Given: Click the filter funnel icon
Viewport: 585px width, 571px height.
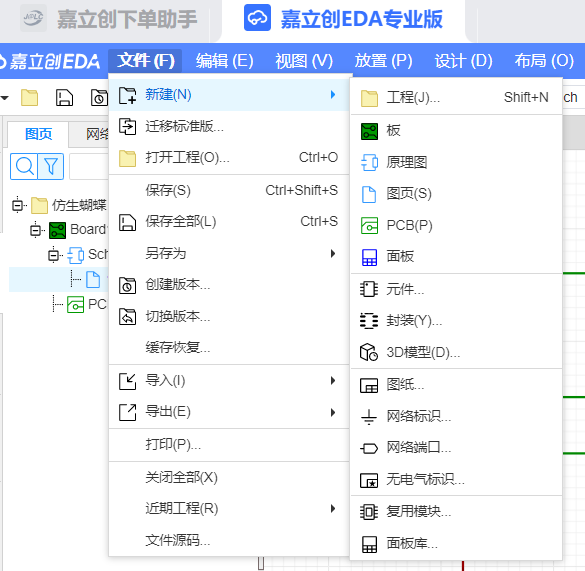Looking at the screenshot, I should click(51, 166).
